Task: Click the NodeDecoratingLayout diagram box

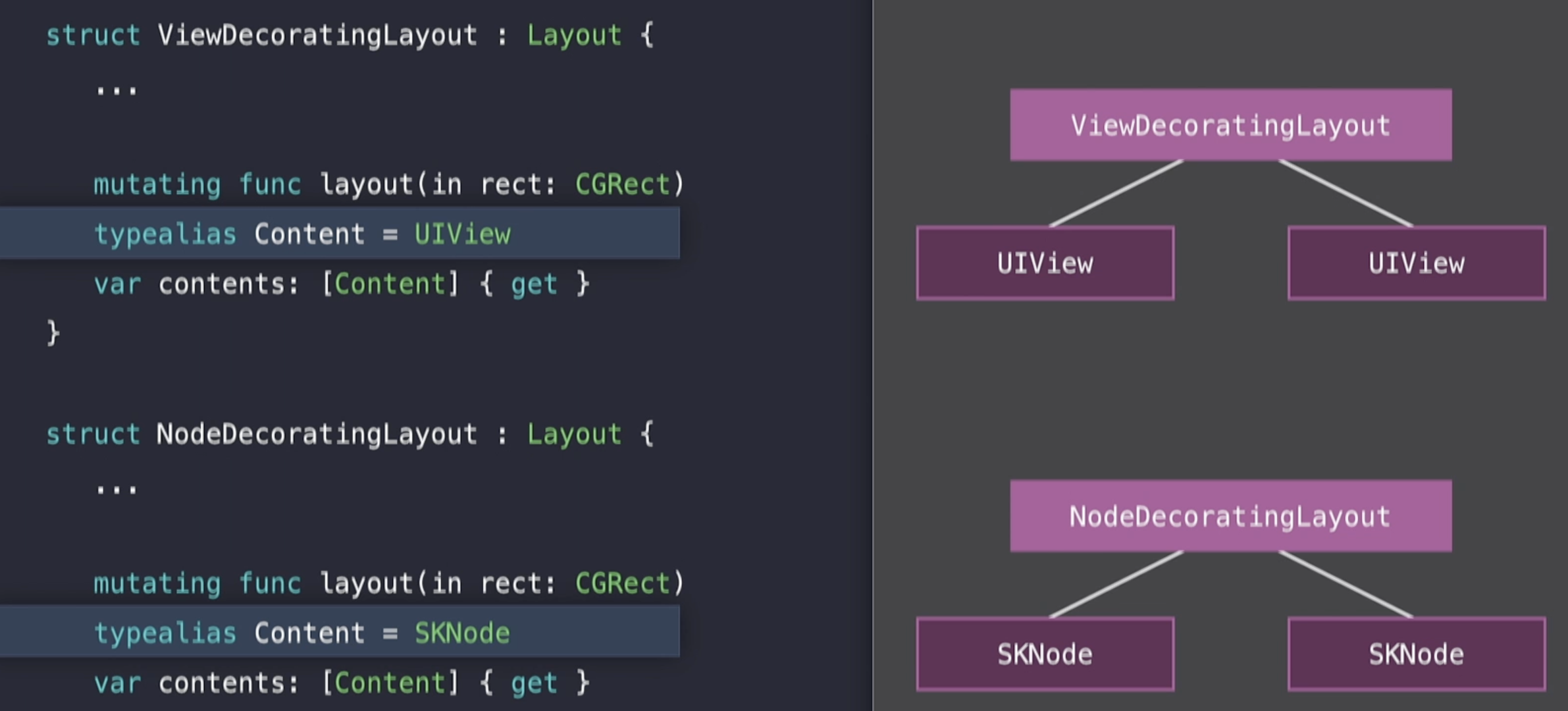Action: (x=1230, y=516)
